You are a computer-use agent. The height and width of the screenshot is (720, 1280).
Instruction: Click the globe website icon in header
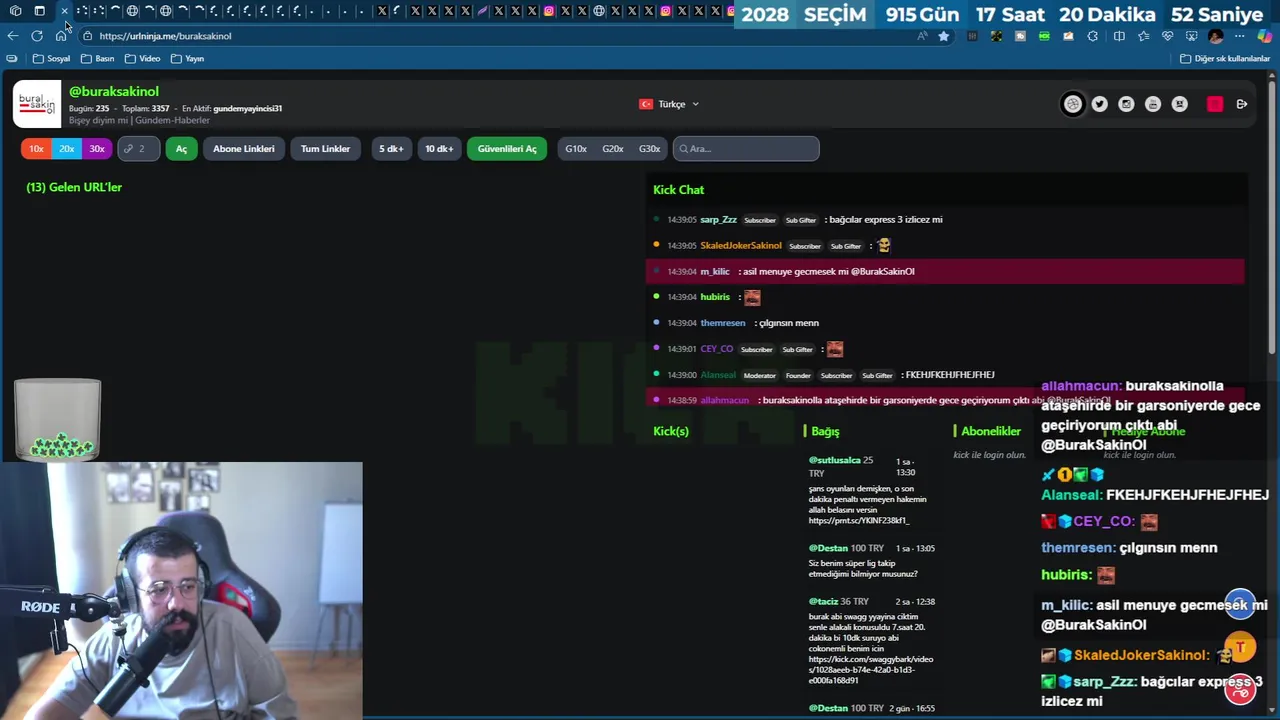[1072, 104]
